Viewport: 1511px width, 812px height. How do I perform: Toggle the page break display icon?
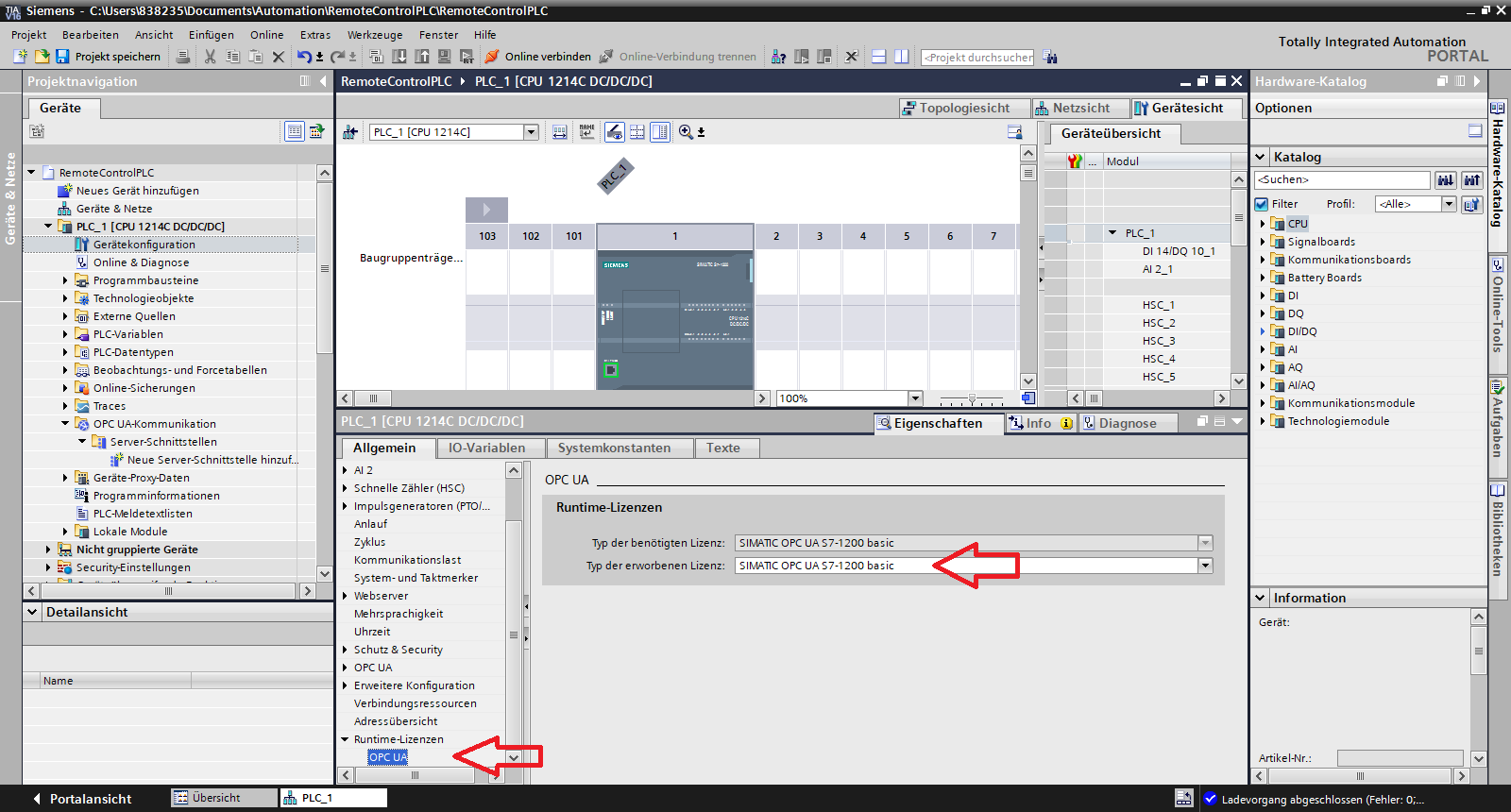tap(637, 132)
